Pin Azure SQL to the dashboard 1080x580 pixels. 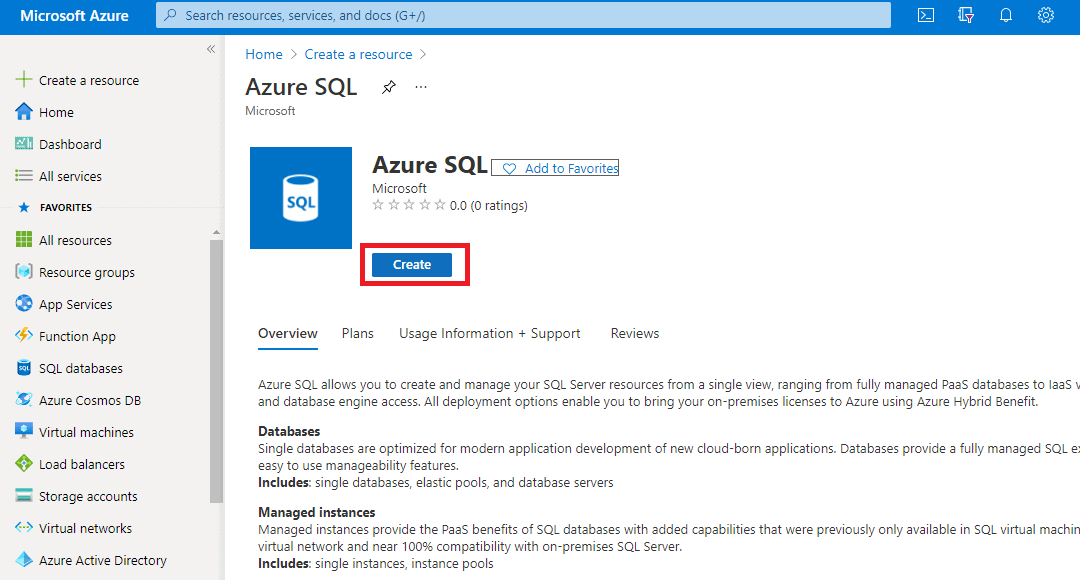[388, 87]
